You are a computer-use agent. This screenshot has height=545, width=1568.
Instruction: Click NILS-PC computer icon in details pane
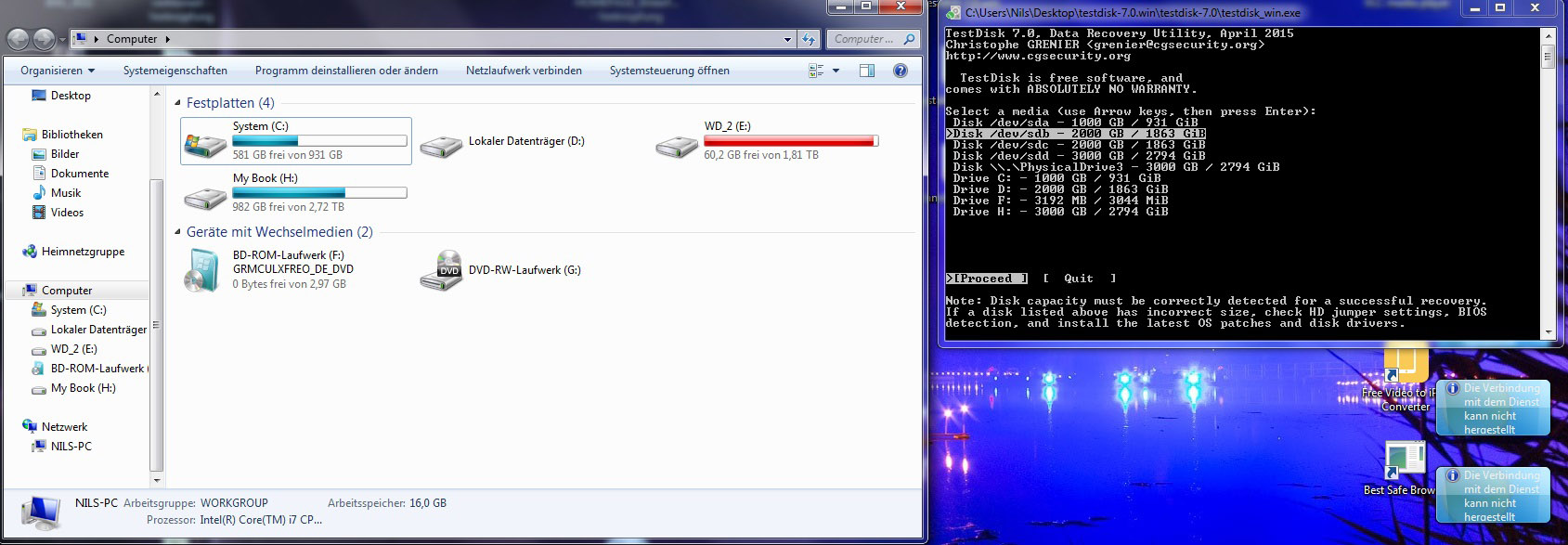click(41, 511)
